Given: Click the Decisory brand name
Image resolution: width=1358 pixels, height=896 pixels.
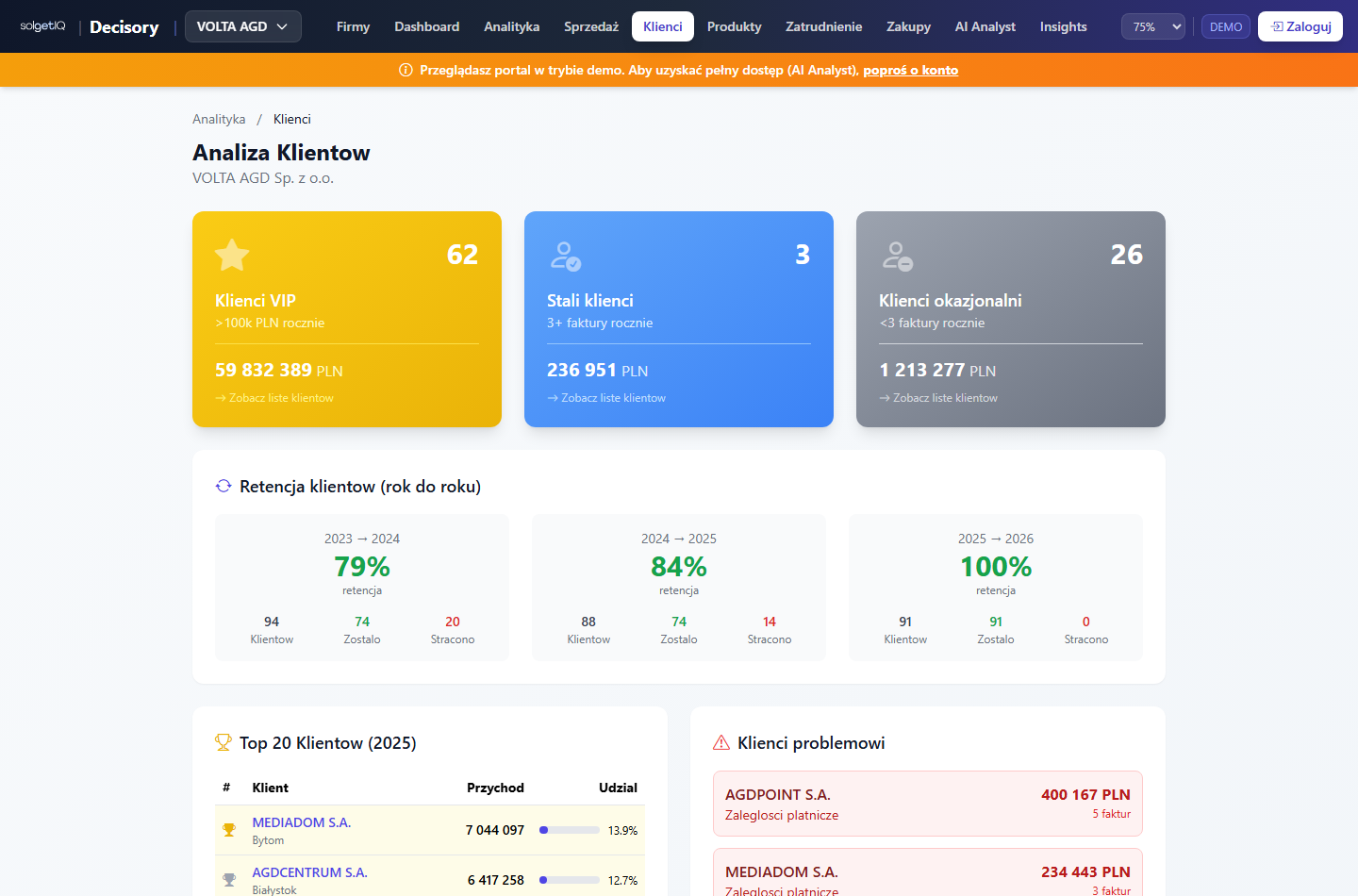Looking at the screenshot, I should pos(124,26).
